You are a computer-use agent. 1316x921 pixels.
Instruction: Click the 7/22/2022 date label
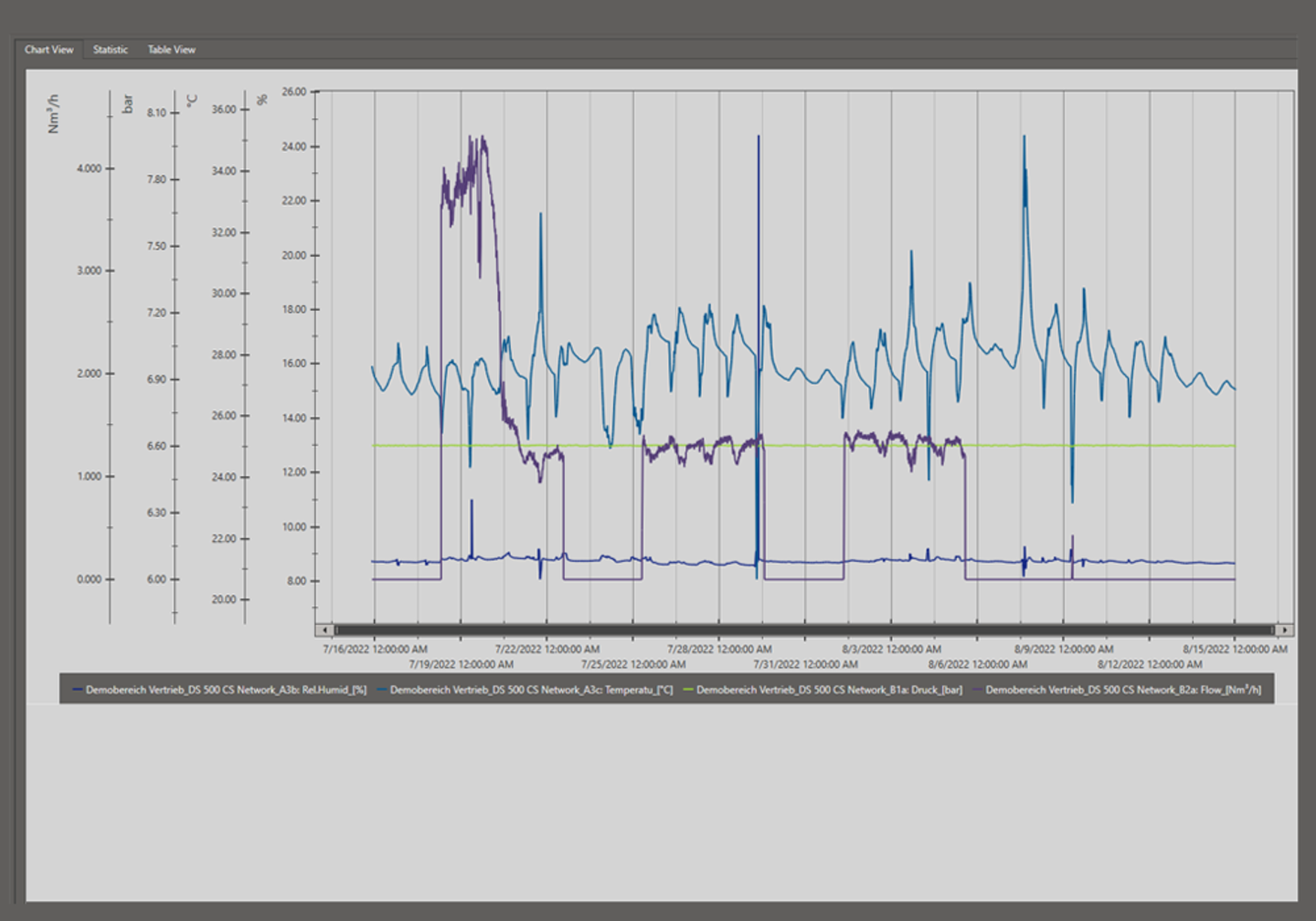click(x=547, y=650)
